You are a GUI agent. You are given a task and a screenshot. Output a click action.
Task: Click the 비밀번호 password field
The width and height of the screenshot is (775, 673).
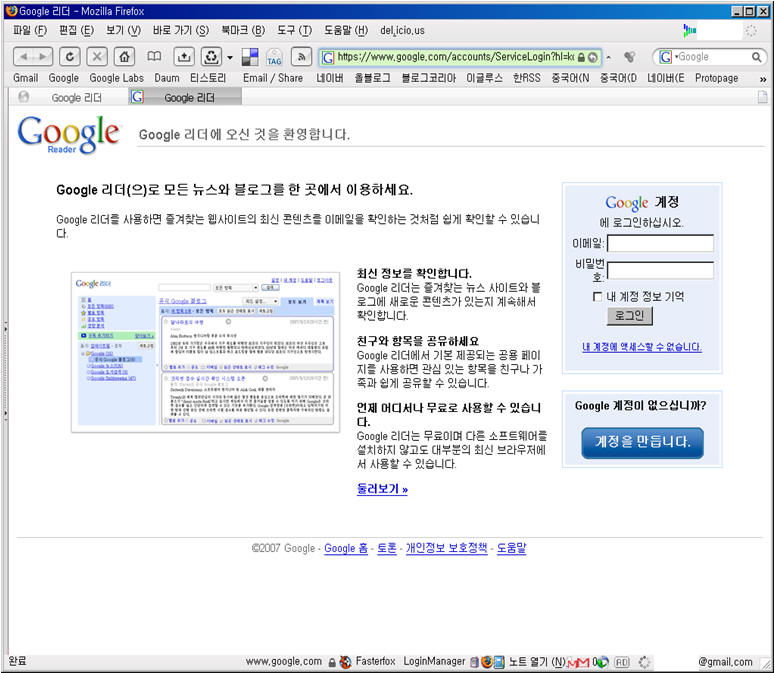click(x=660, y=270)
